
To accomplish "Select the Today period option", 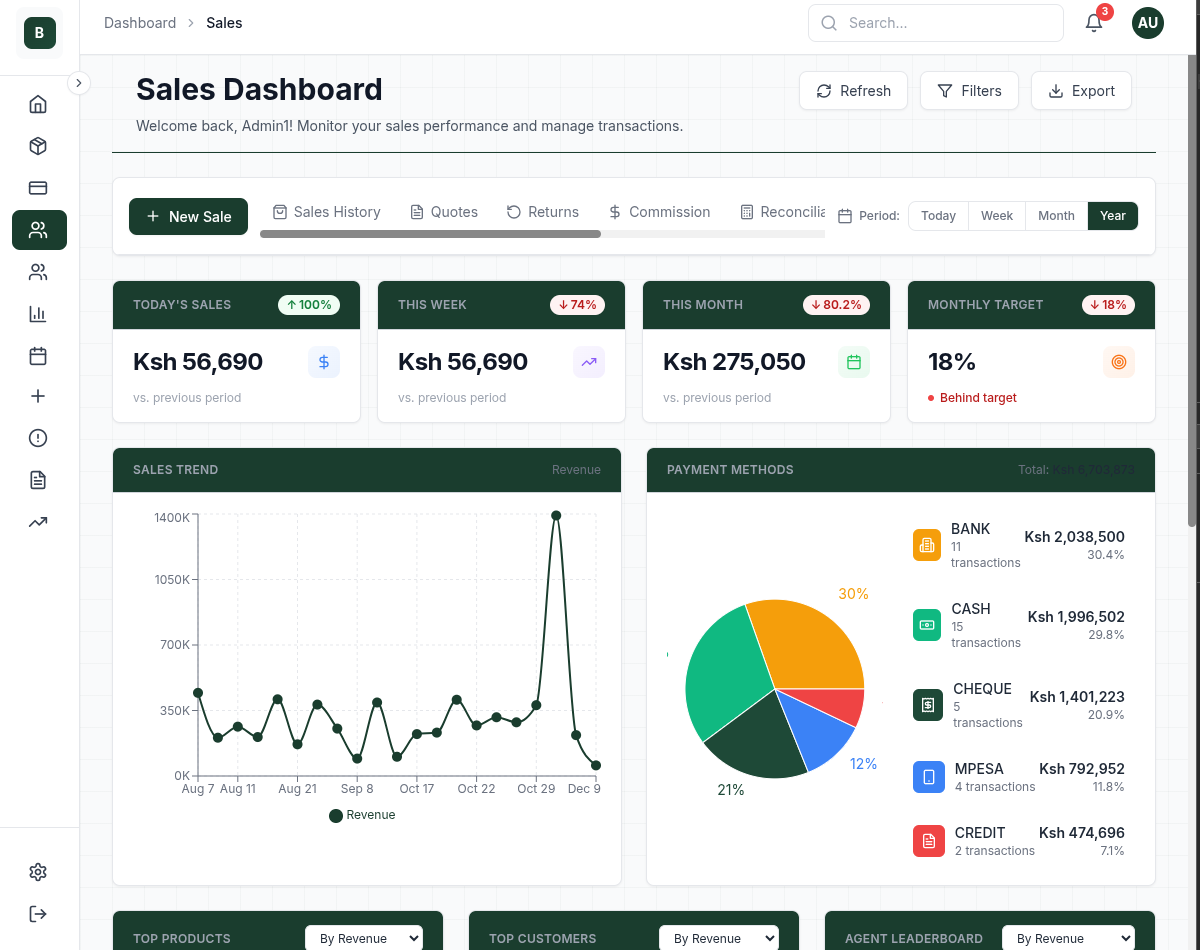I will pyautogui.click(x=938, y=216).
